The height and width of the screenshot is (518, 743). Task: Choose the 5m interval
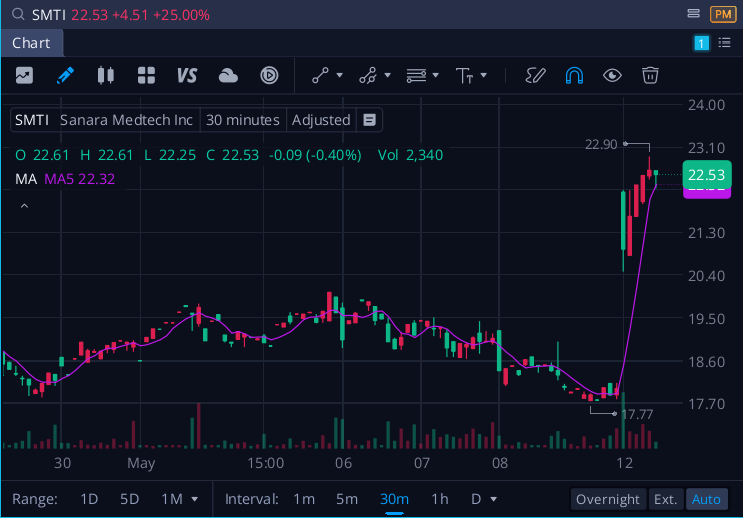coord(347,499)
